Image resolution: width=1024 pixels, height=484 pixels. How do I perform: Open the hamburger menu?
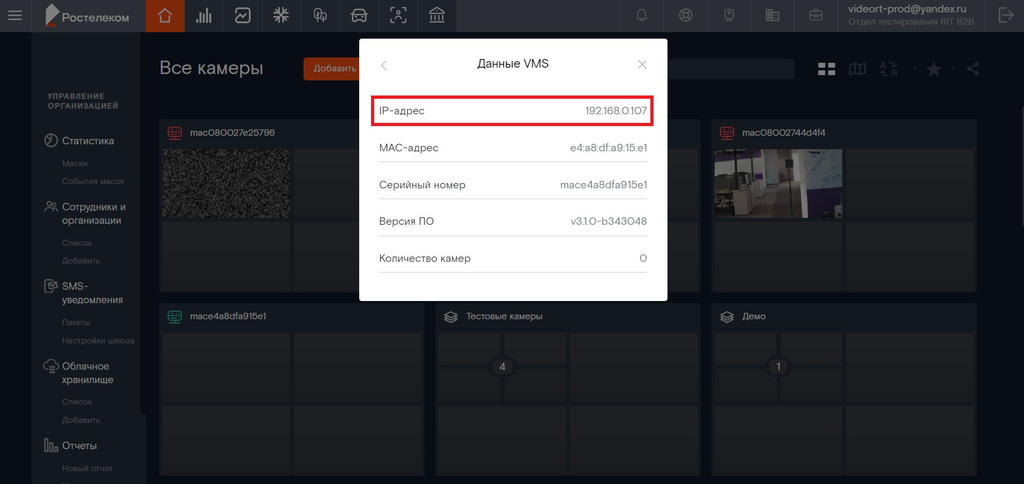click(x=14, y=15)
